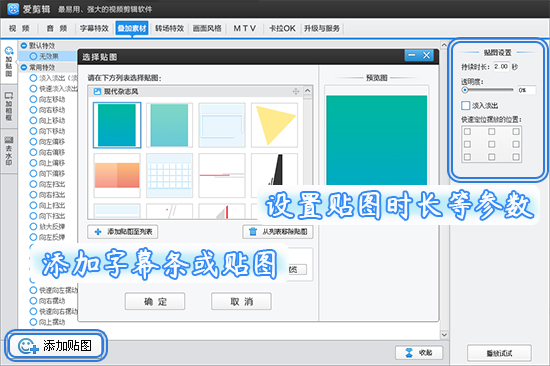The width and height of the screenshot is (550, 366).
Task: Check the top-left quick position box
Action: (x=467, y=132)
